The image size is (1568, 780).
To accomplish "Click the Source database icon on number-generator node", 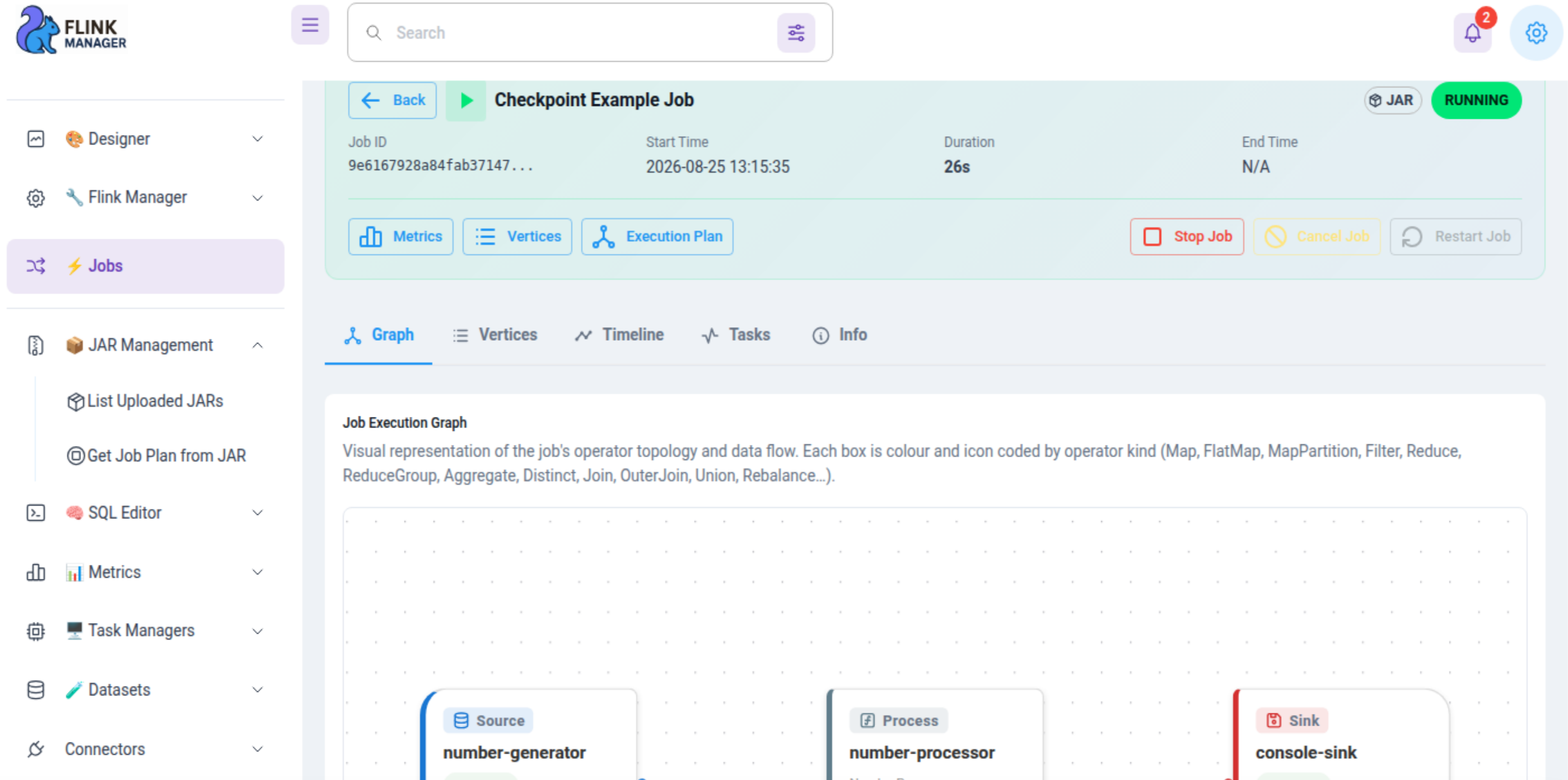I will coord(461,721).
